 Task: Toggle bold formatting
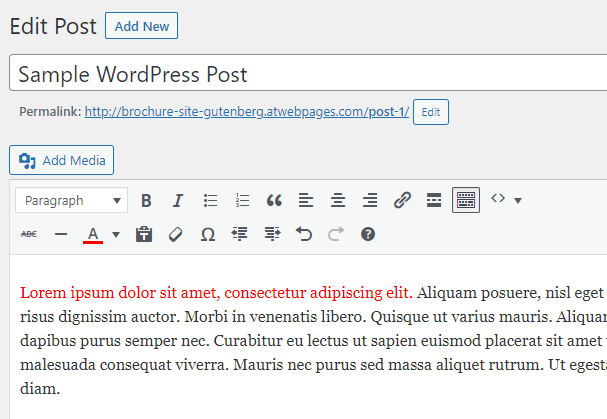coord(146,200)
